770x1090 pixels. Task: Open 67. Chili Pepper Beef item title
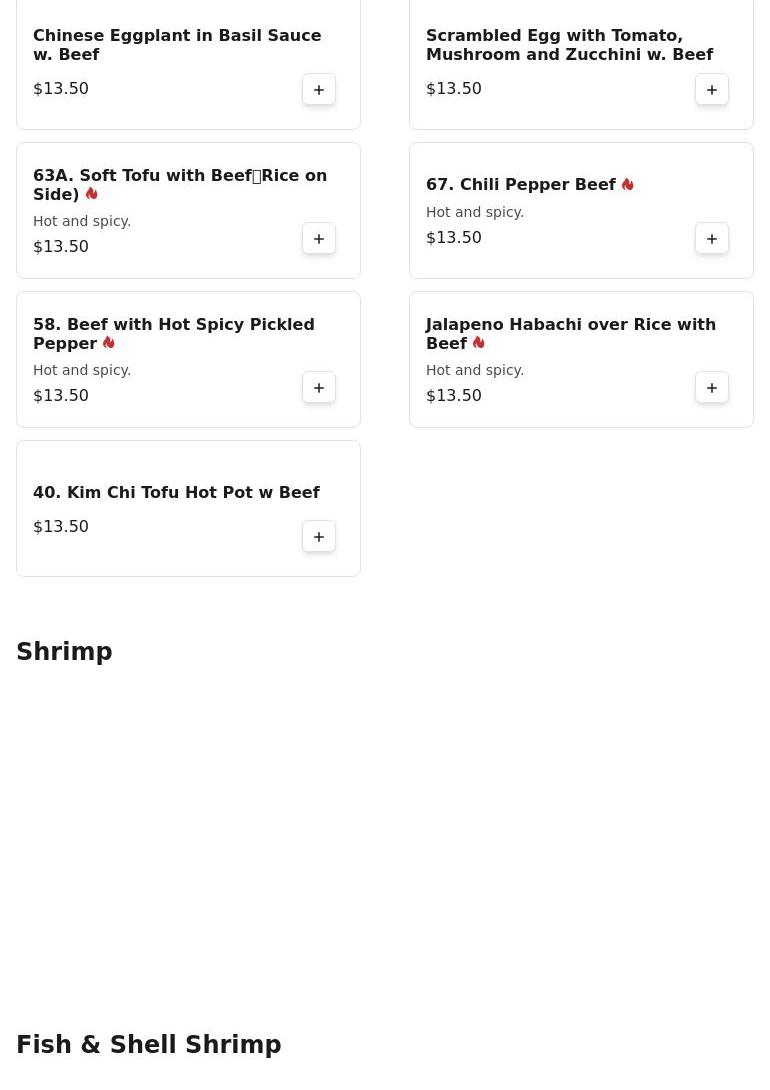520,184
